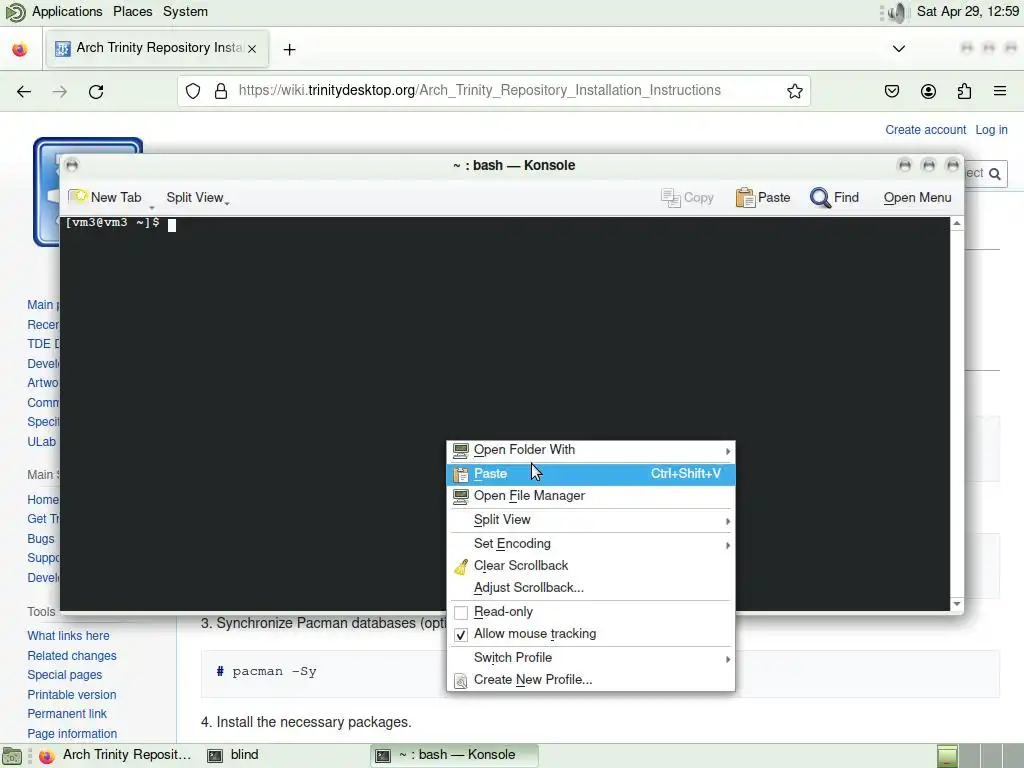
Task: Click the Firefox address bar URL
Action: 479,90
